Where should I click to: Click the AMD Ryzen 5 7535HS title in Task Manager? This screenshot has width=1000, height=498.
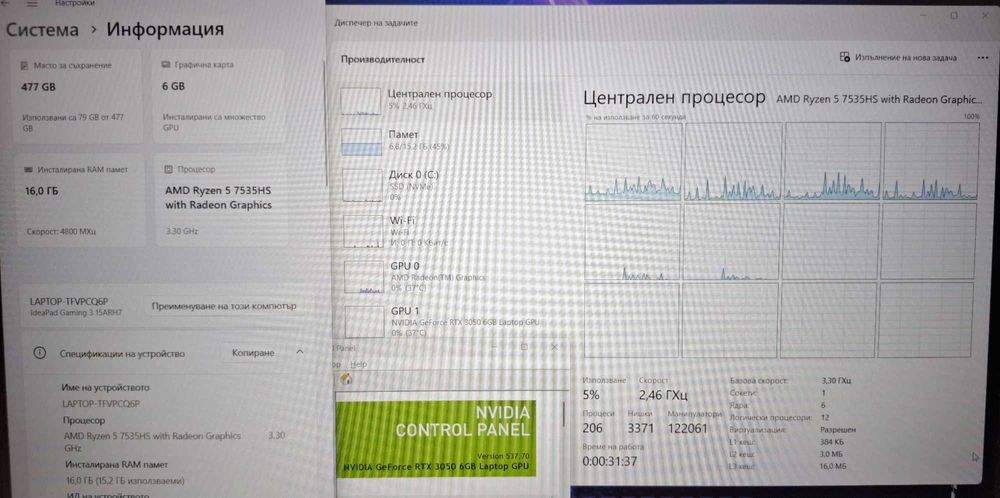click(879, 99)
